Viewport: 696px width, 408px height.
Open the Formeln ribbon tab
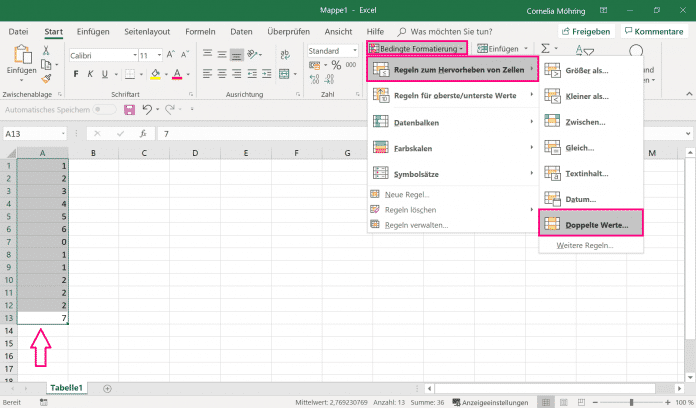[200, 32]
